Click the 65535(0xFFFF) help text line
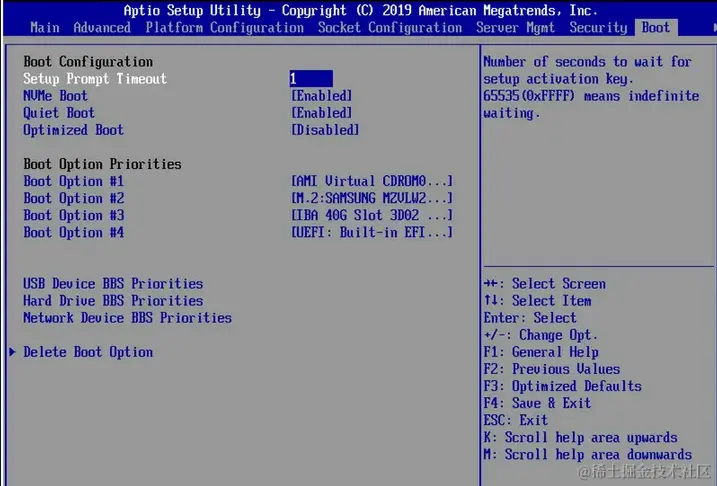717x486 pixels. tap(591, 96)
